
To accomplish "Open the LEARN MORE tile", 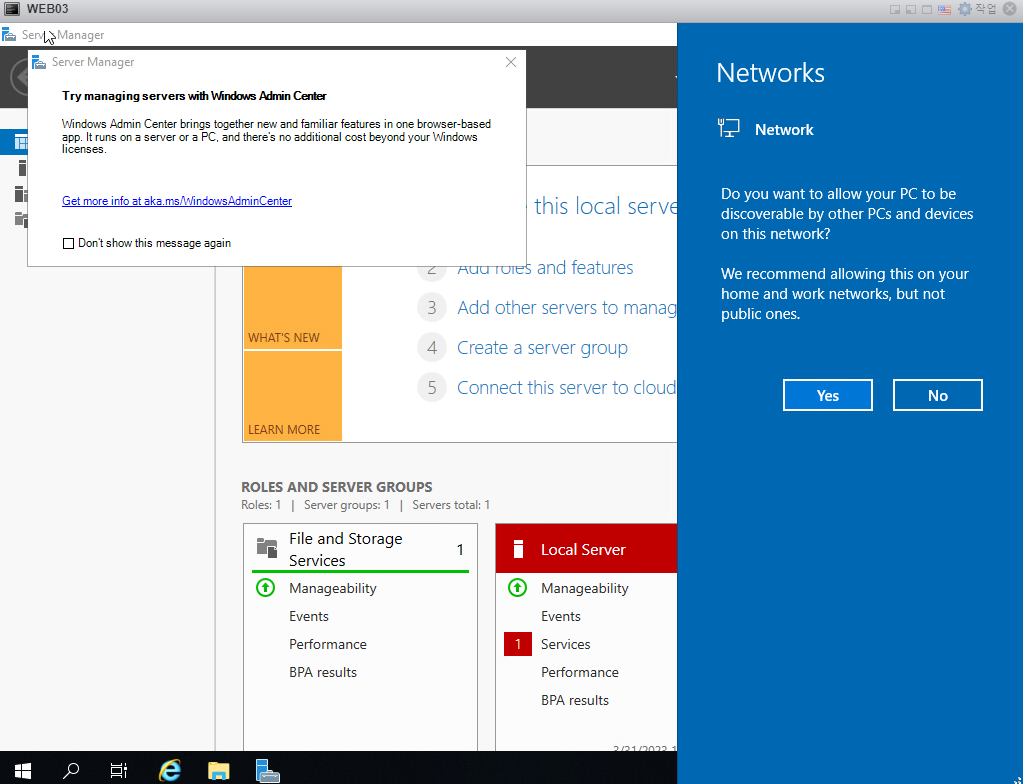I will click(x=292, y=396).
